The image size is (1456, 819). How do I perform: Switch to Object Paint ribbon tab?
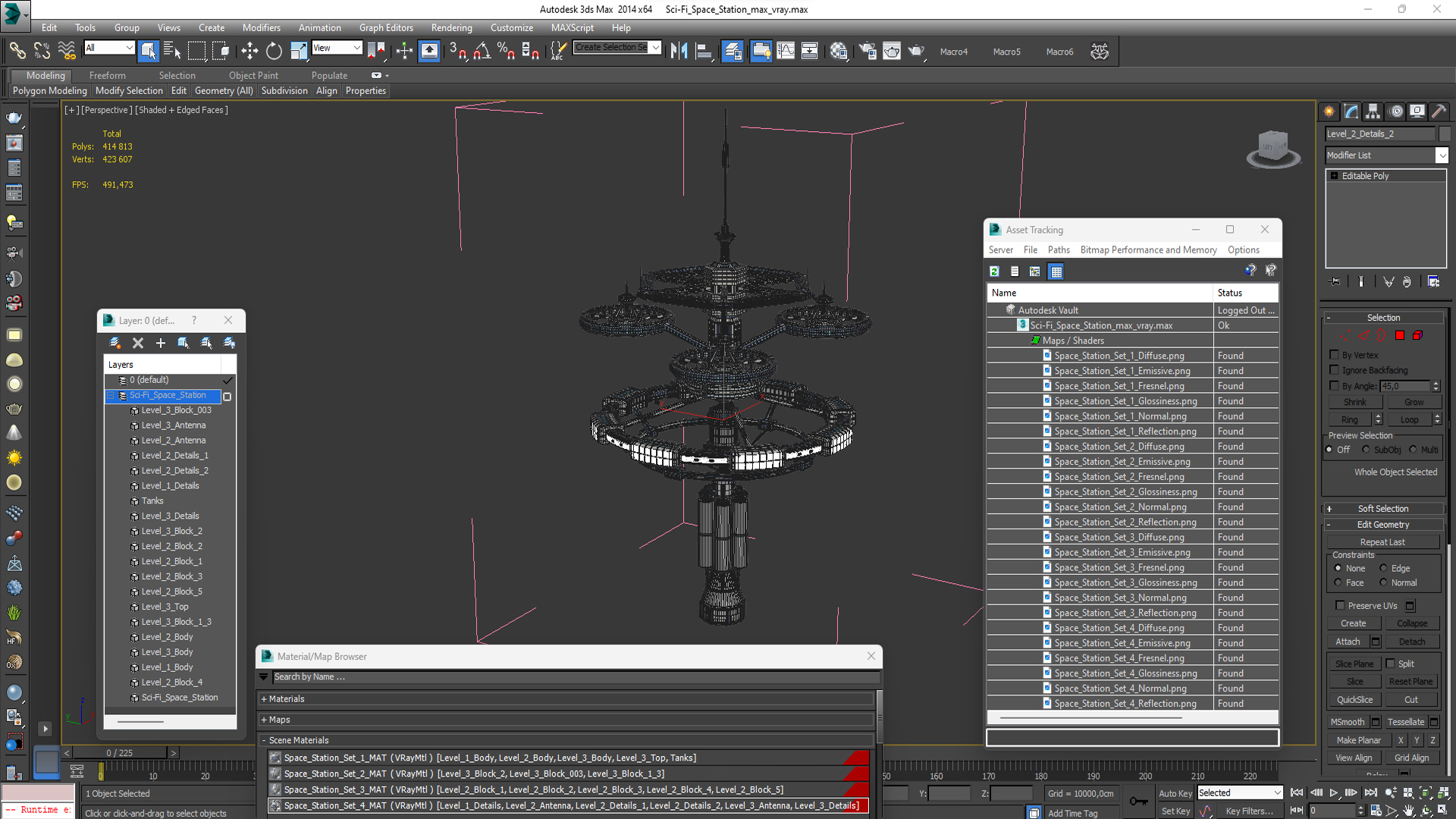(253, 75)
